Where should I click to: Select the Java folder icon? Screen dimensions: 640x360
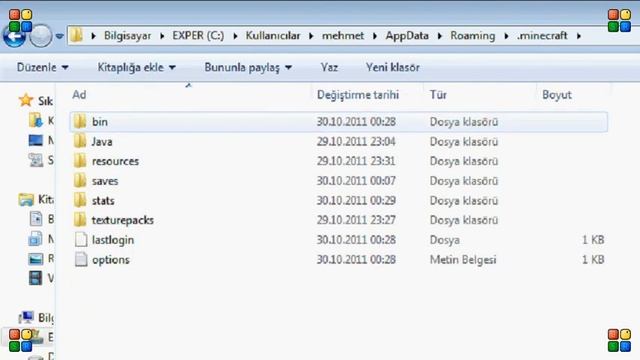(x=80, y=141)
